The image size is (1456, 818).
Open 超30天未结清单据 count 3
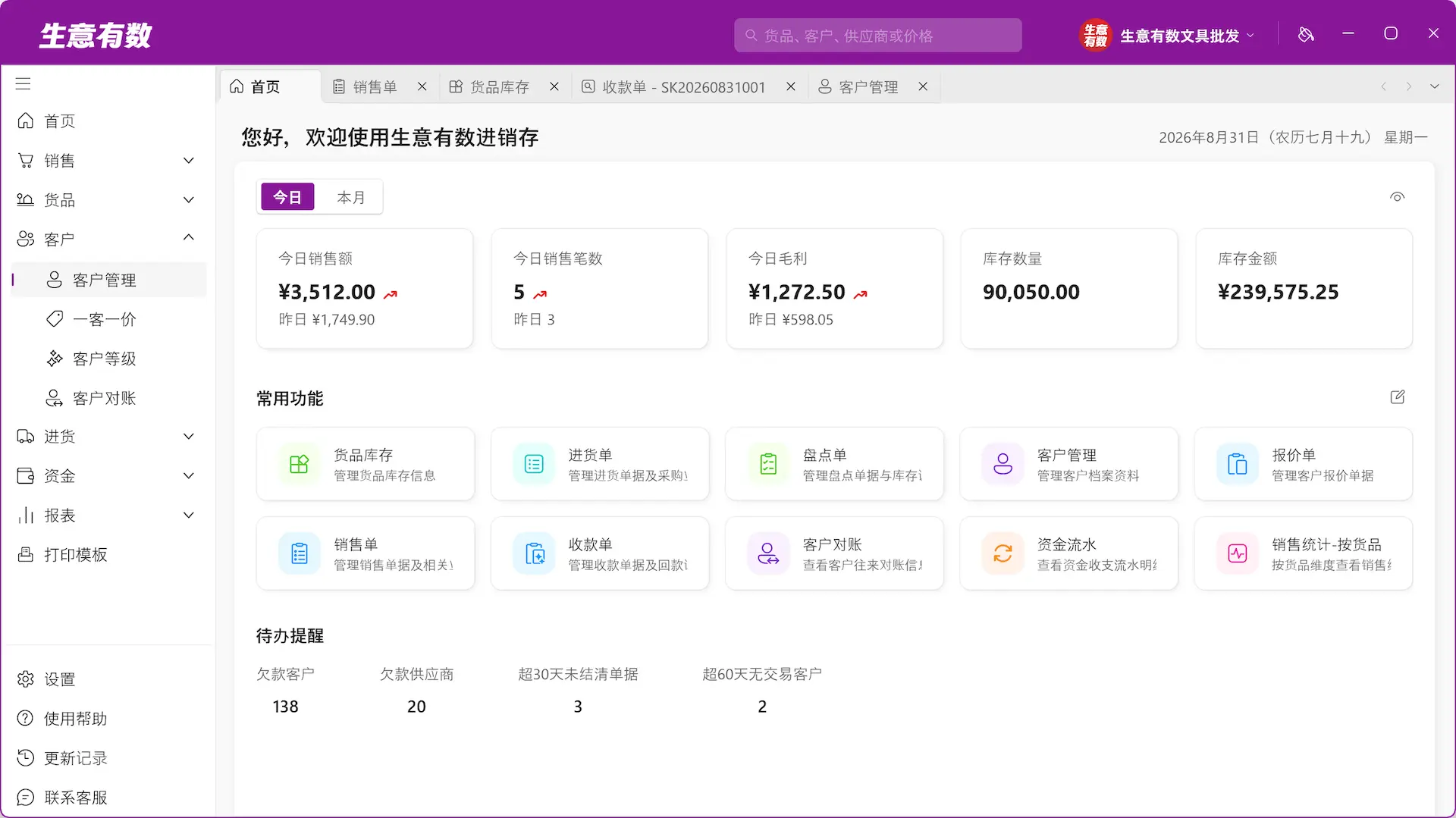point(578,707)
